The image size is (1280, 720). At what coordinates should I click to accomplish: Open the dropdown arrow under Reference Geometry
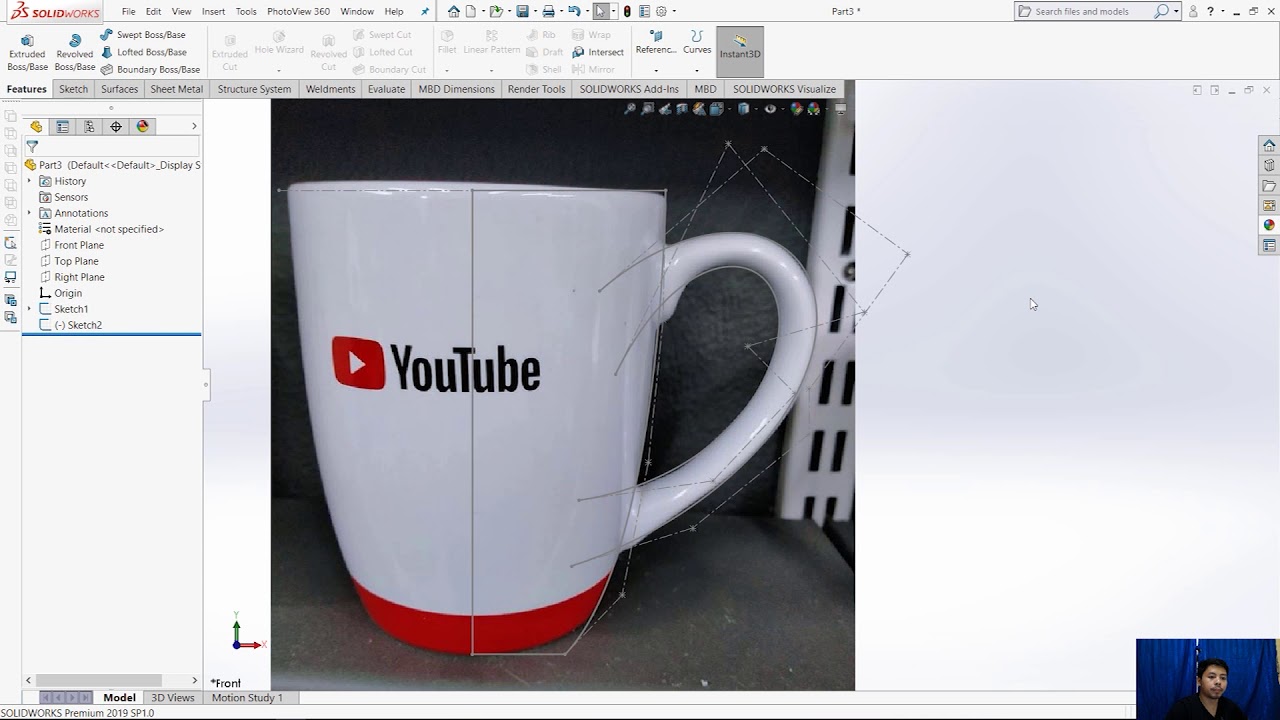coord(656,70)
